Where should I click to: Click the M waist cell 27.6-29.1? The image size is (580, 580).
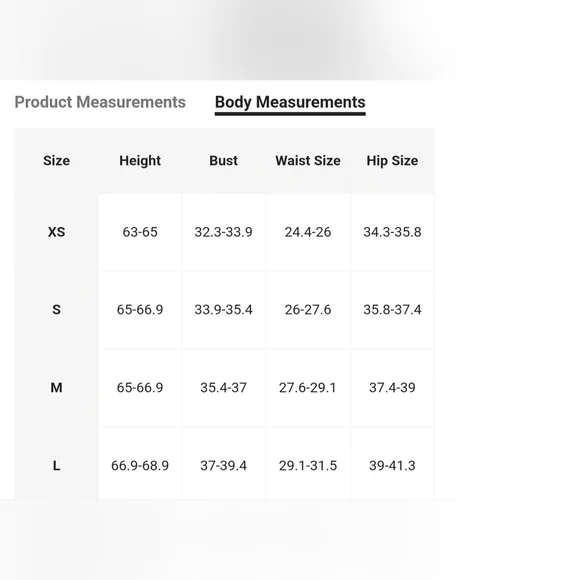pyautogui.click(x=308, y=388)
